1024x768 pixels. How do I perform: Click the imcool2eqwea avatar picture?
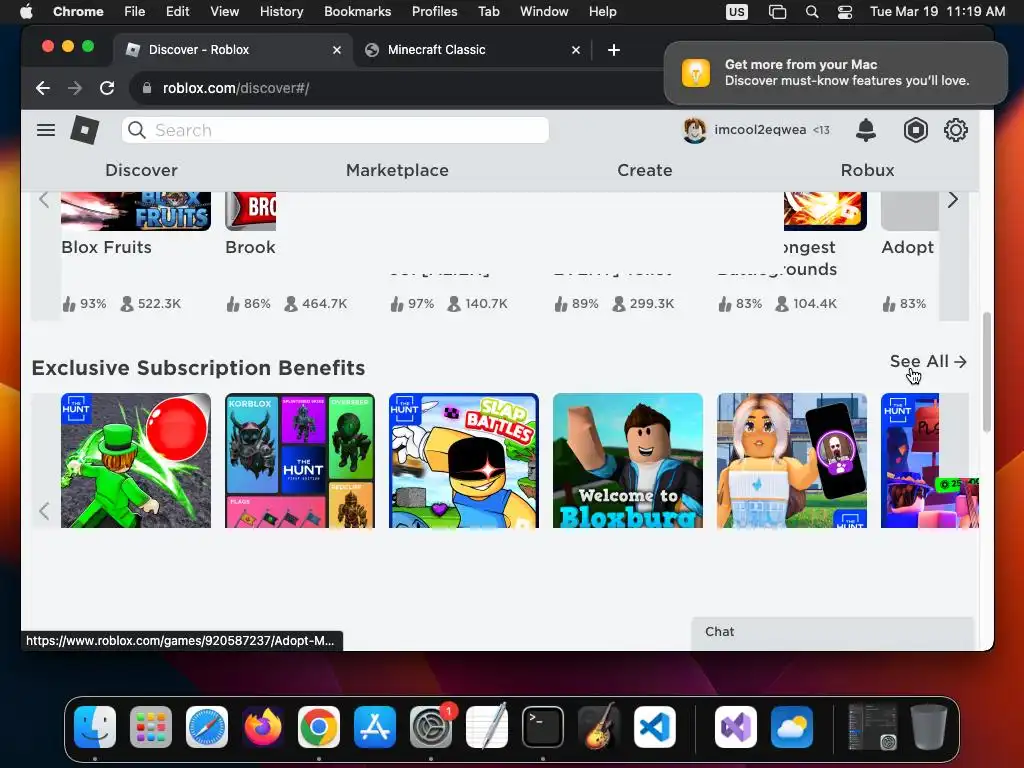click(x=694, y=130)
